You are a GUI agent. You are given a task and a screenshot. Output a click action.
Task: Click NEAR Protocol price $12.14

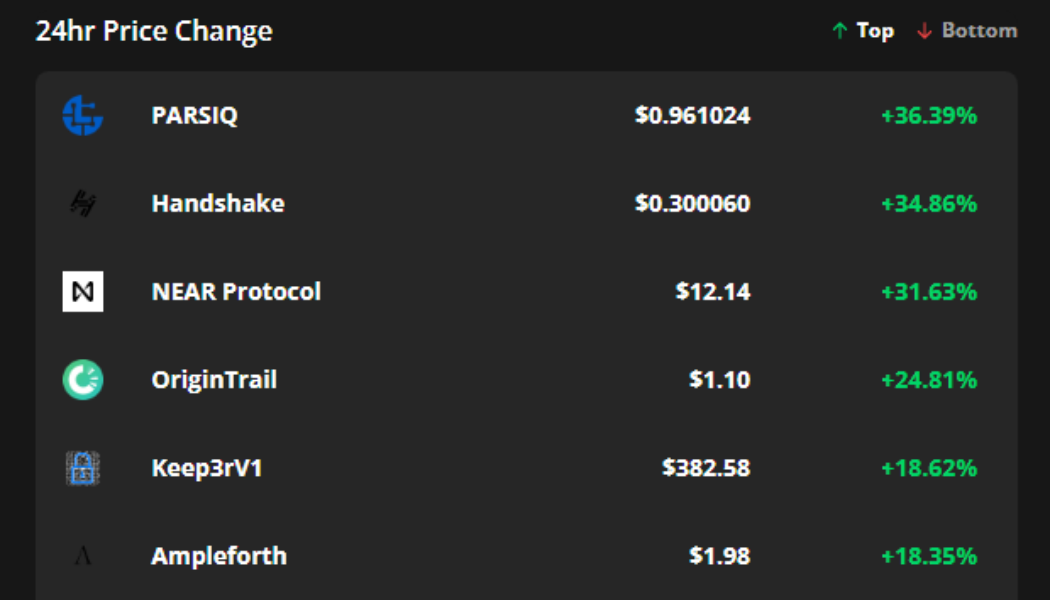click(x=713, y=292)
